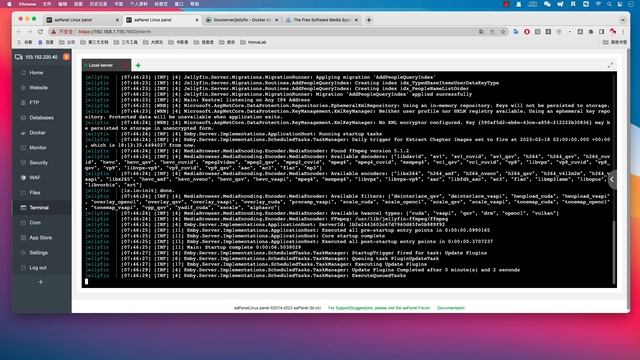640x360 pixels.
Task: Open the Website section in sidebar
Action: point(38,88)
